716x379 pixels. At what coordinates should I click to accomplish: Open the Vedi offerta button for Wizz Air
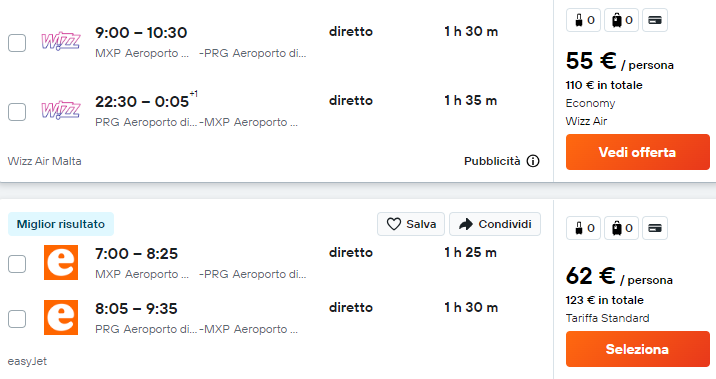pos(637,152)
